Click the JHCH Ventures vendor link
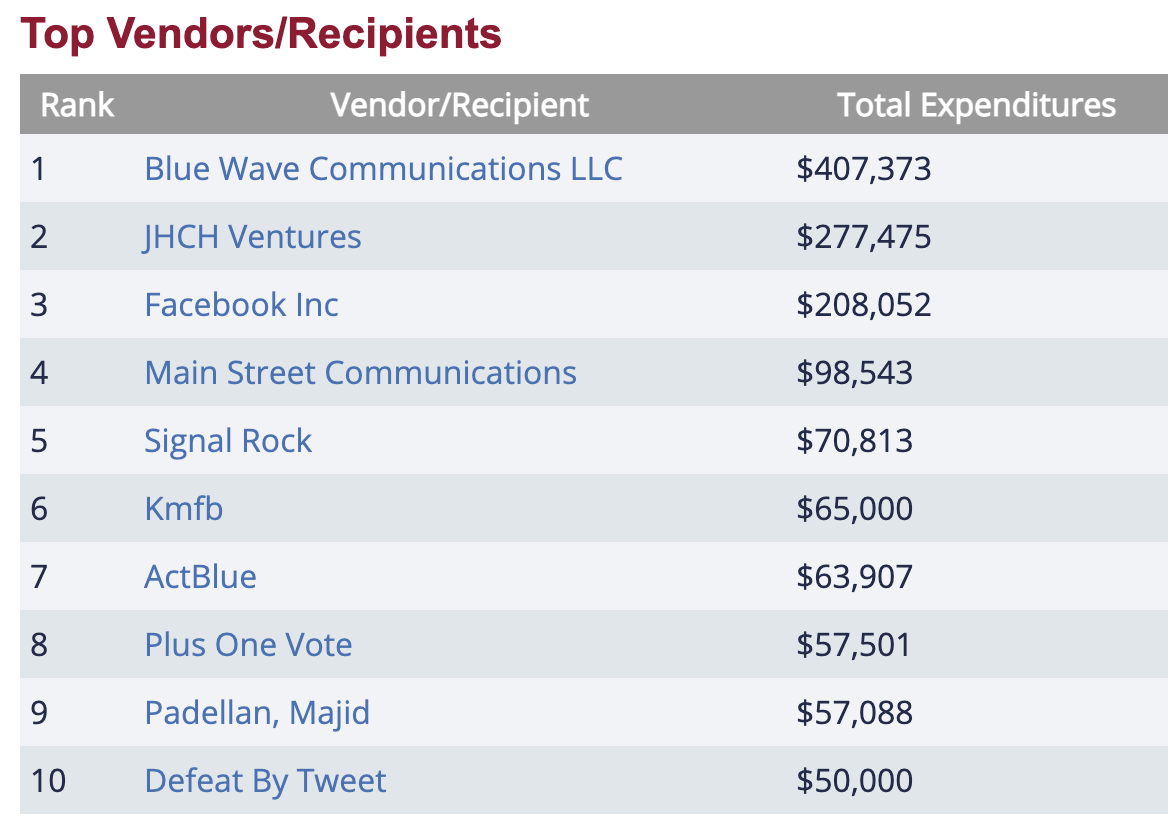Viewport: 1174px width, 826px height. [x=253, y=236]
